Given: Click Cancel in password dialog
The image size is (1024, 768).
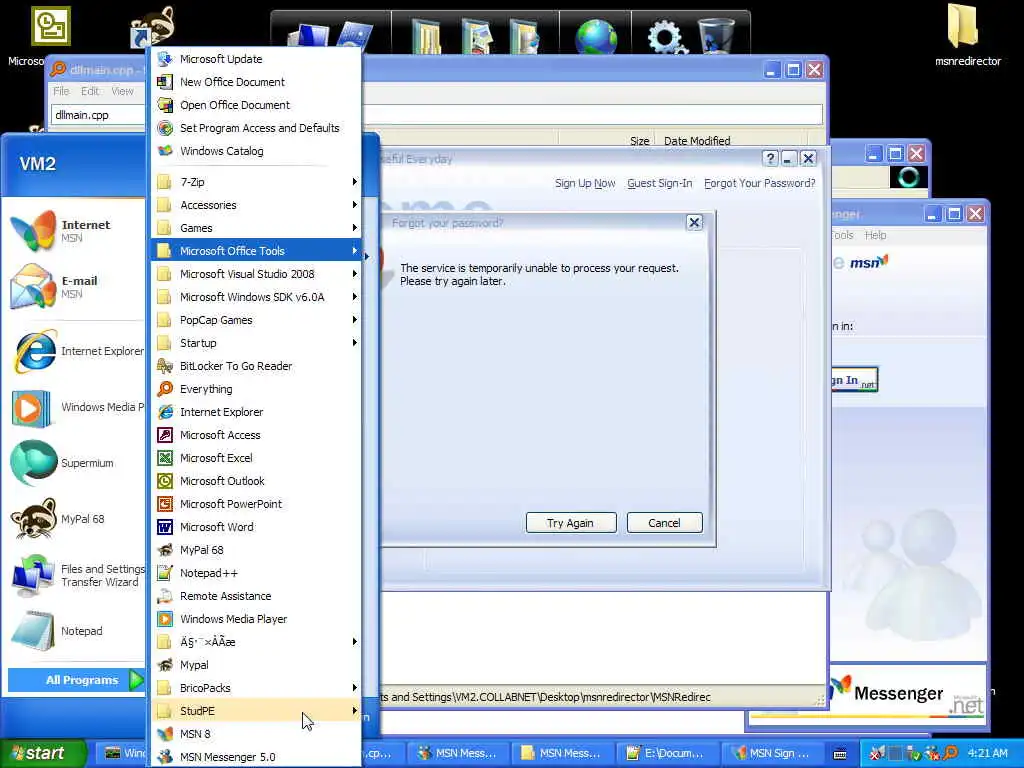Looking at the screenshot, I should click(x=664, y=522).
